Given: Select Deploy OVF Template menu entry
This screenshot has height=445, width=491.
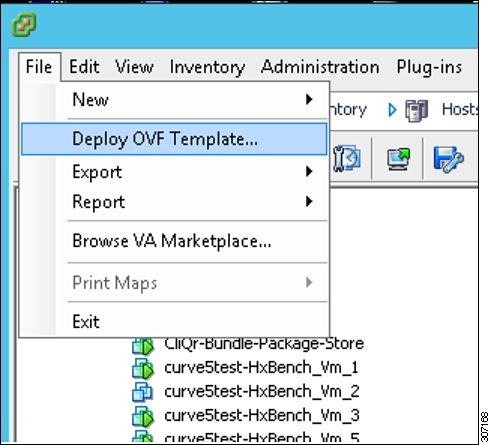Looking at the screenshot, I should pyautogui.click(x=174, y=139).
